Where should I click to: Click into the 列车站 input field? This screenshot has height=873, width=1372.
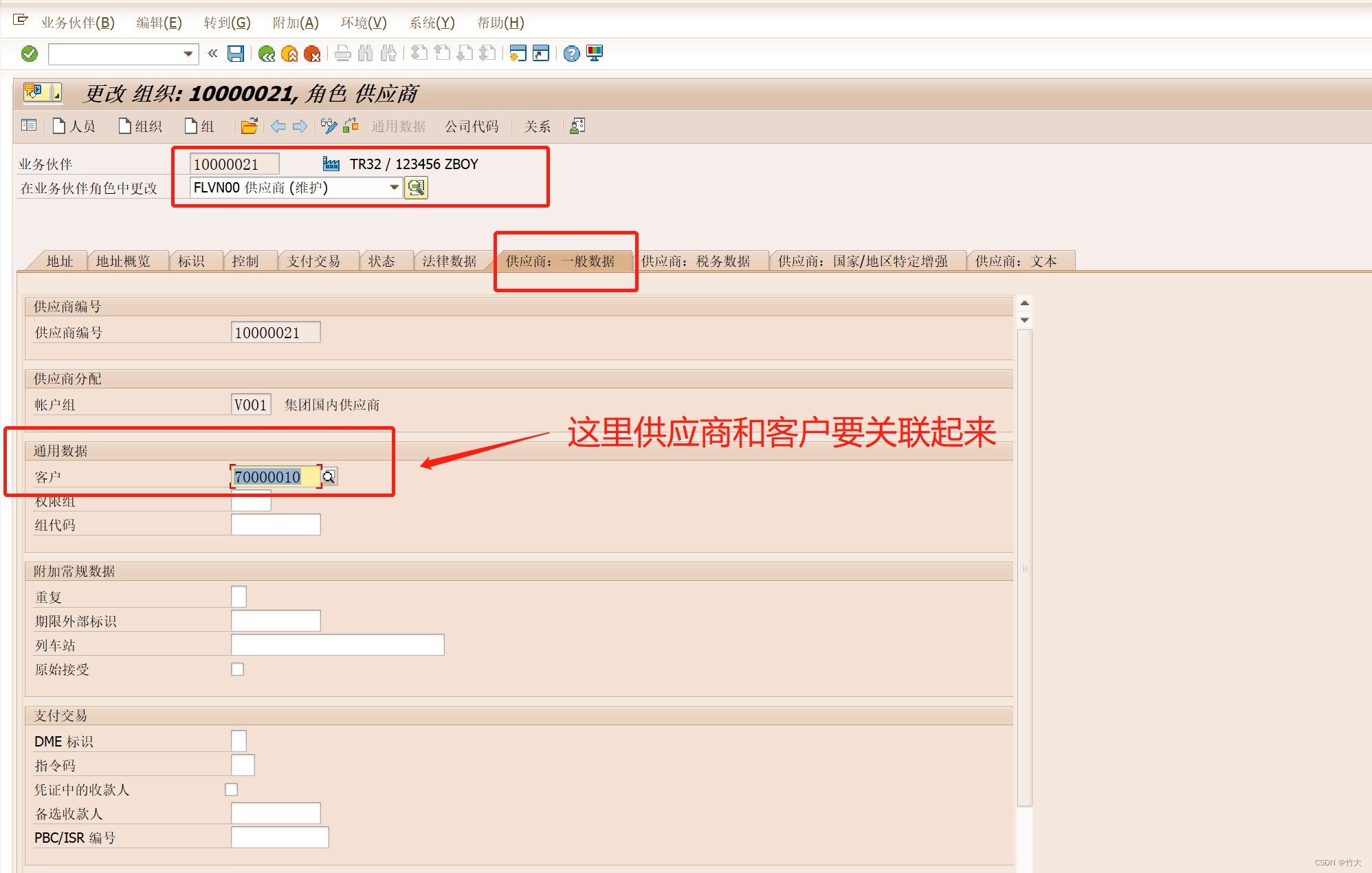pyautogui.click(x=338, y=645)
